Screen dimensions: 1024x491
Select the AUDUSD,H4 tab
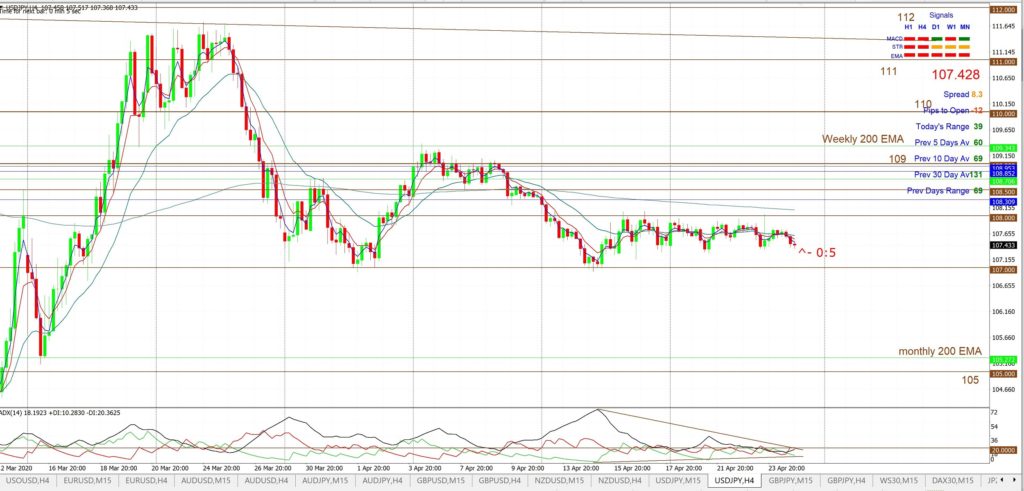266,481
